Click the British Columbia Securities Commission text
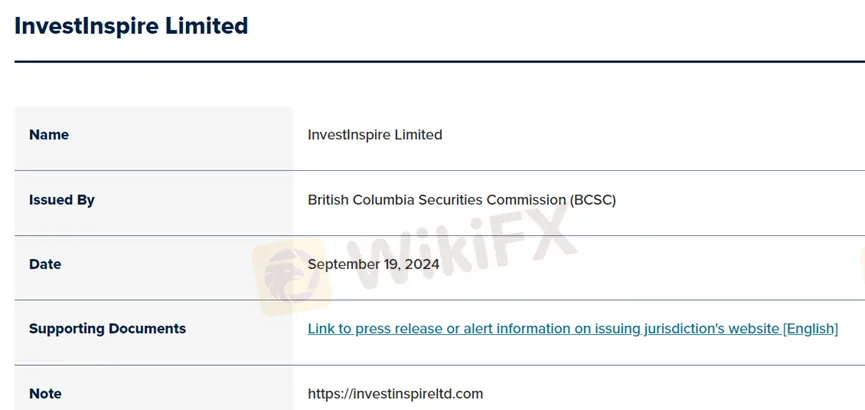Viewport: 865px width, 410px height. [x=436, y=200]
